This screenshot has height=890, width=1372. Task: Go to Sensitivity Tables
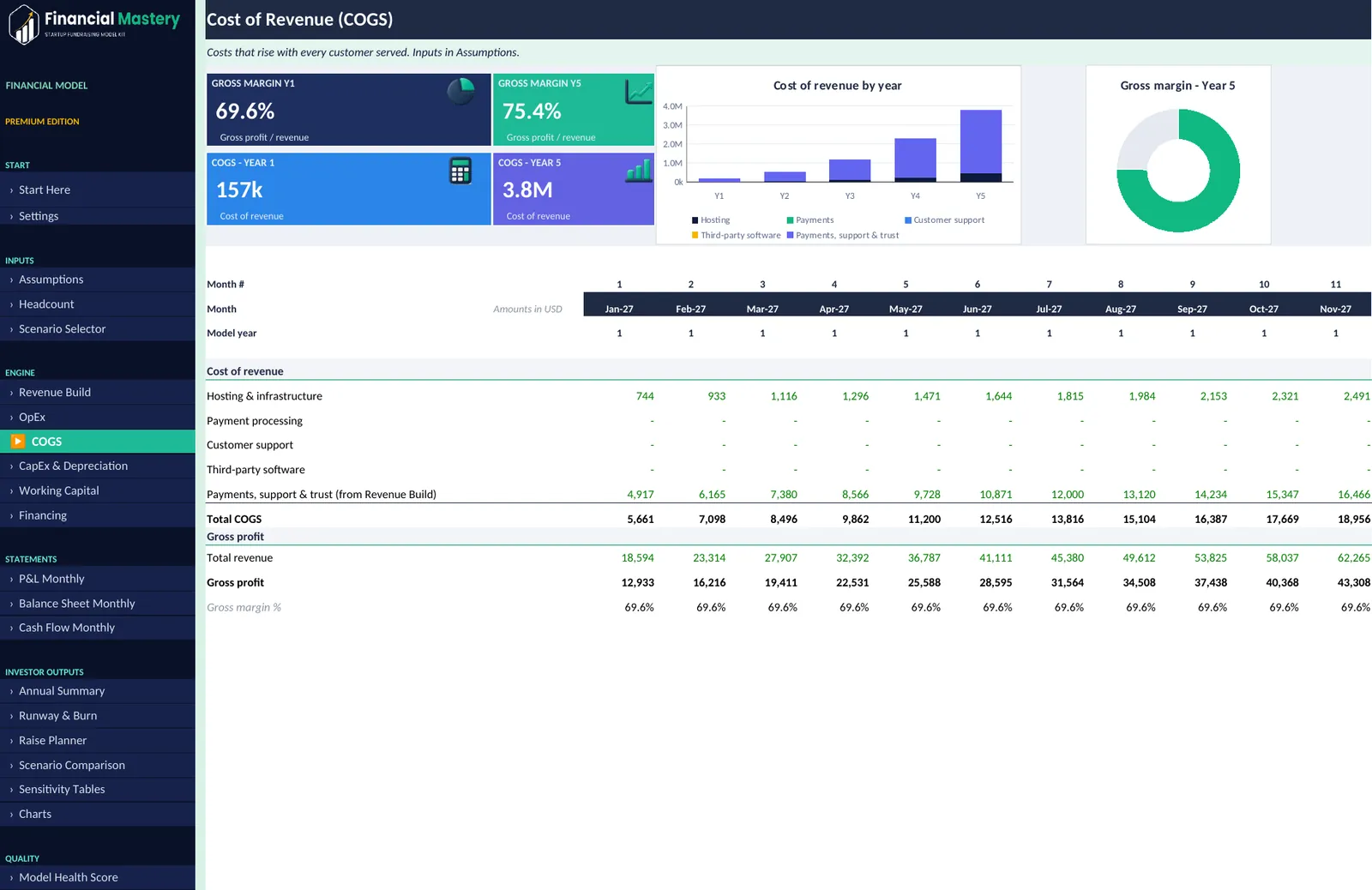coord(98,790)
